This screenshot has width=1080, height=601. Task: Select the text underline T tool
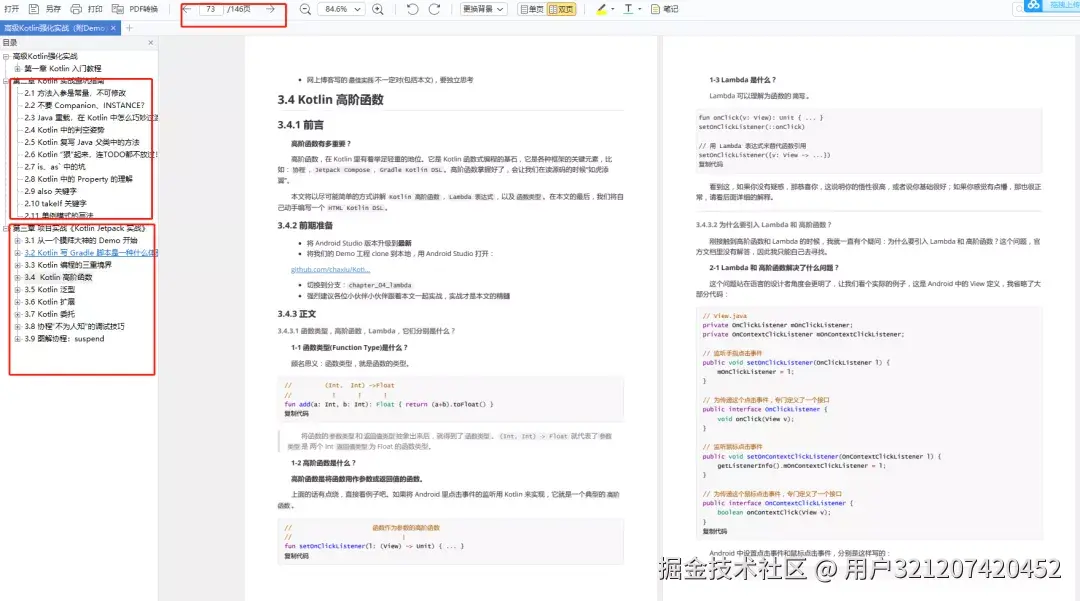628,9
